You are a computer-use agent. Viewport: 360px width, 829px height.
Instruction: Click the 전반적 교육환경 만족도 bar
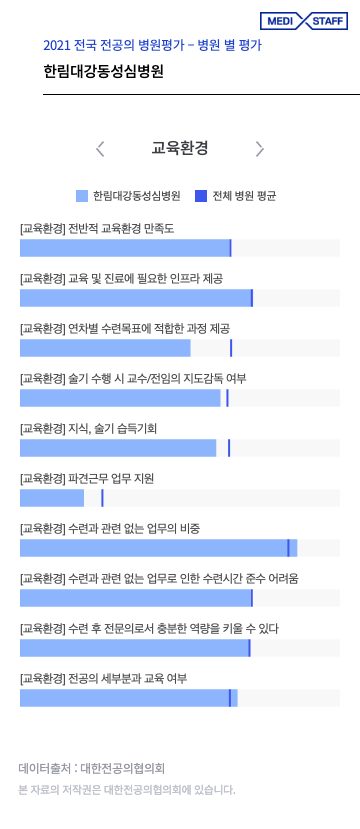(x=180, y=248)
